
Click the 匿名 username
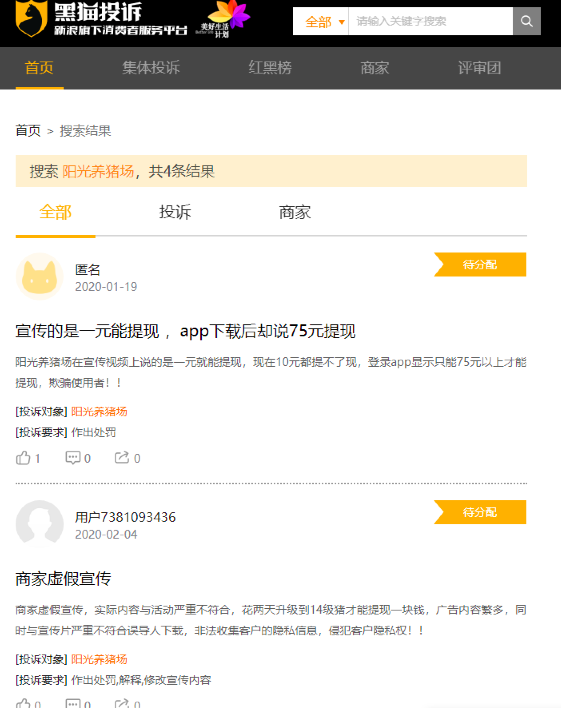tap(88, 270)
